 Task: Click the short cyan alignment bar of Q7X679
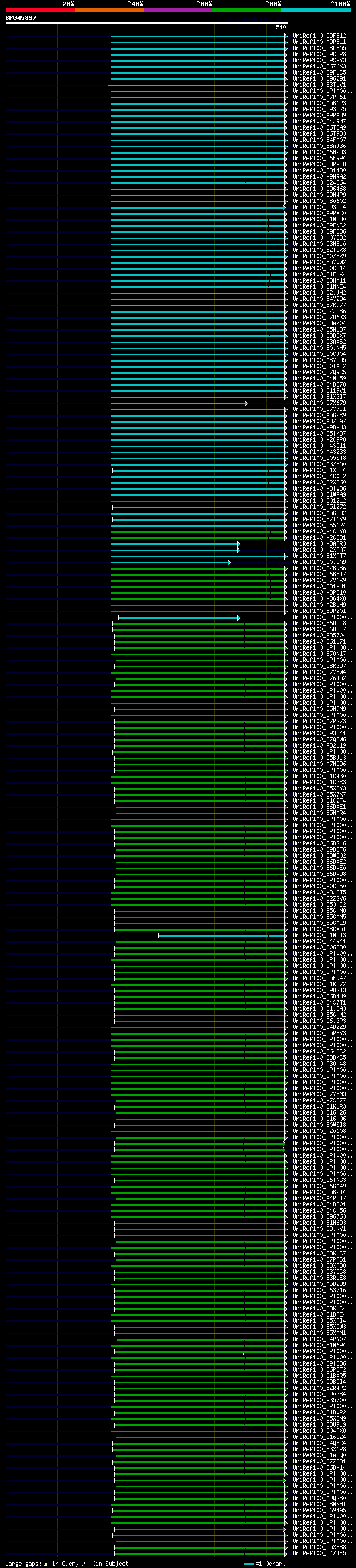pos(179,404)
